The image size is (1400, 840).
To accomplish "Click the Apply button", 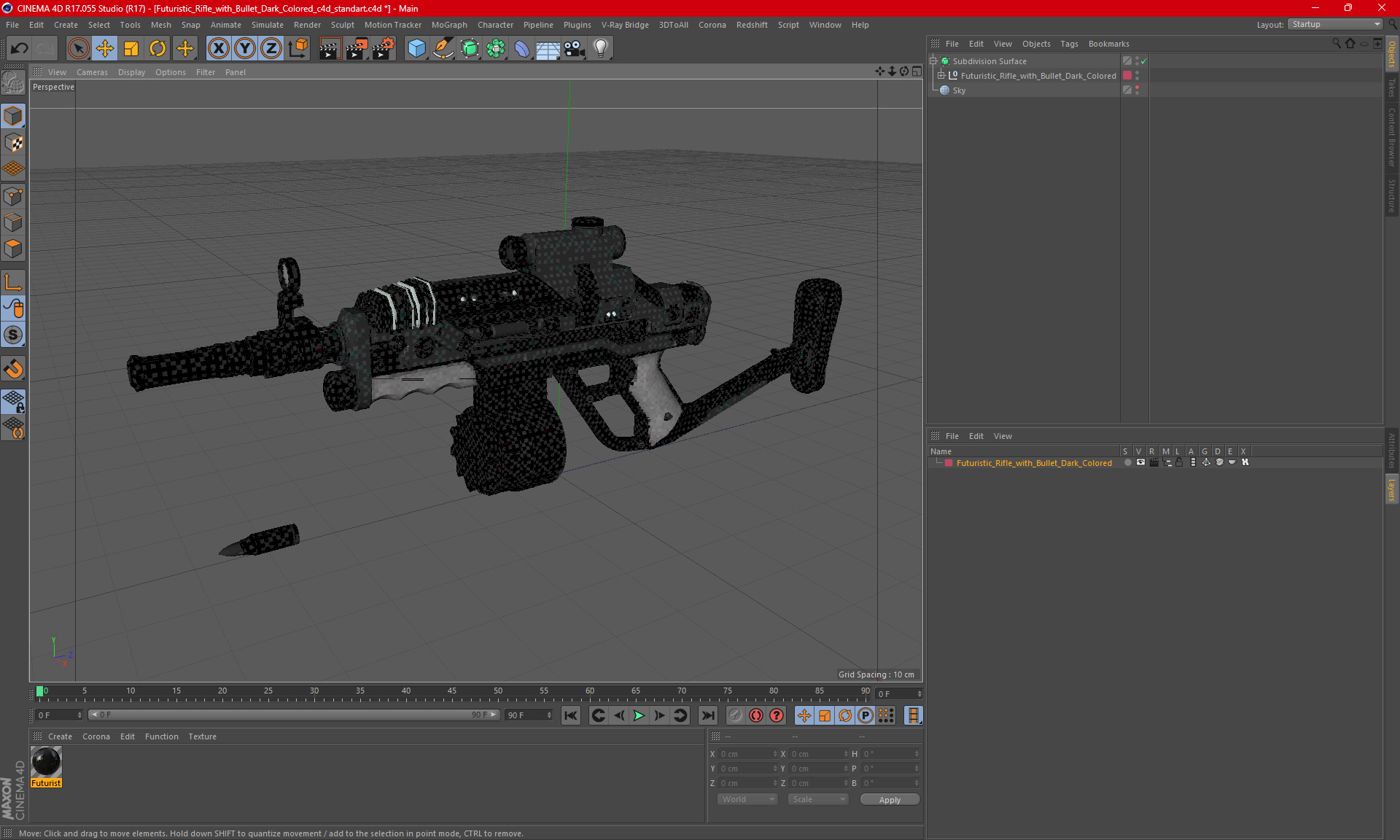I will (890, 800).
